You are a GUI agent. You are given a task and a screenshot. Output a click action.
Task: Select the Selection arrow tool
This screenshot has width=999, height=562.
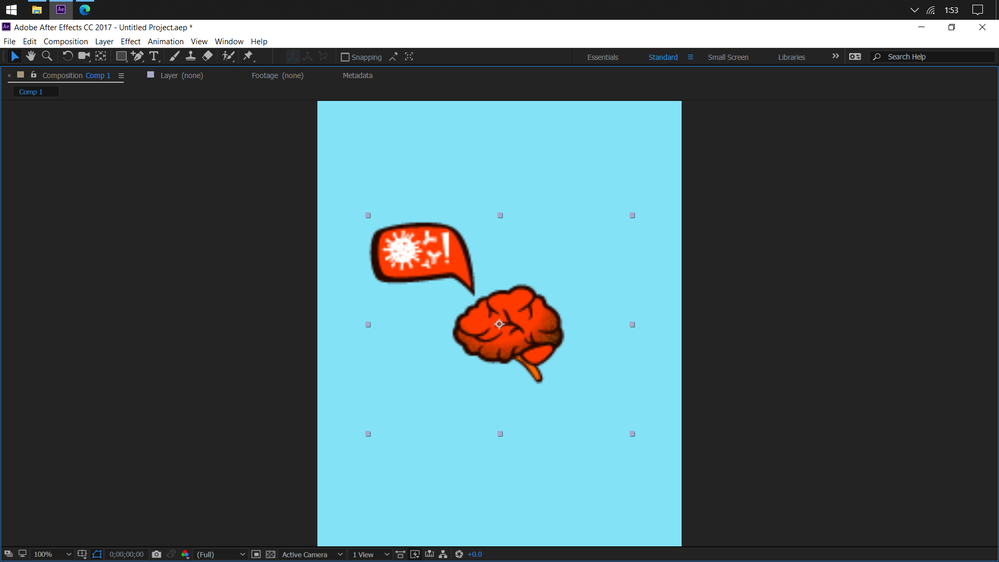(x=15, y=57)
